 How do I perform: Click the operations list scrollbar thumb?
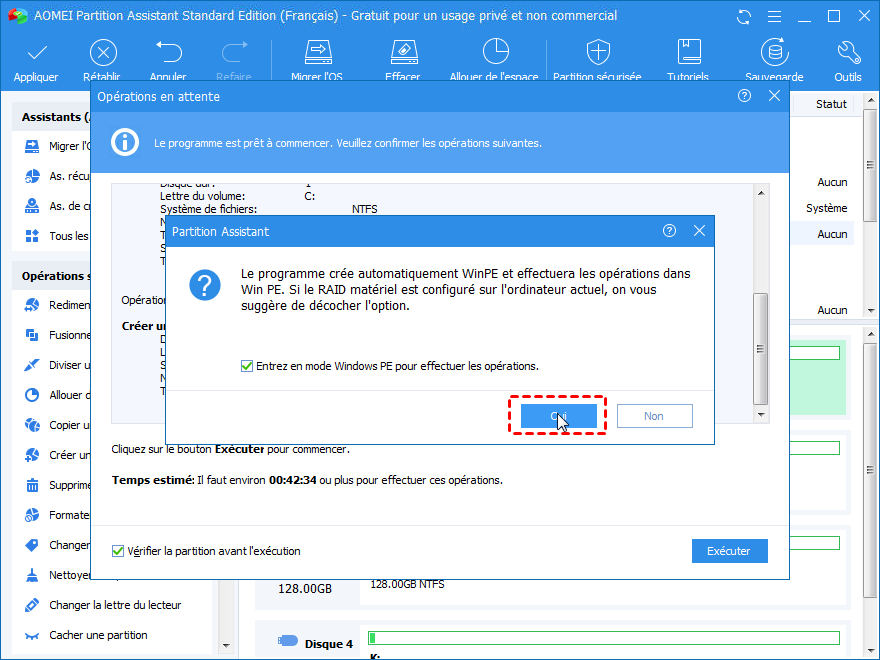[x=760, y=349]
